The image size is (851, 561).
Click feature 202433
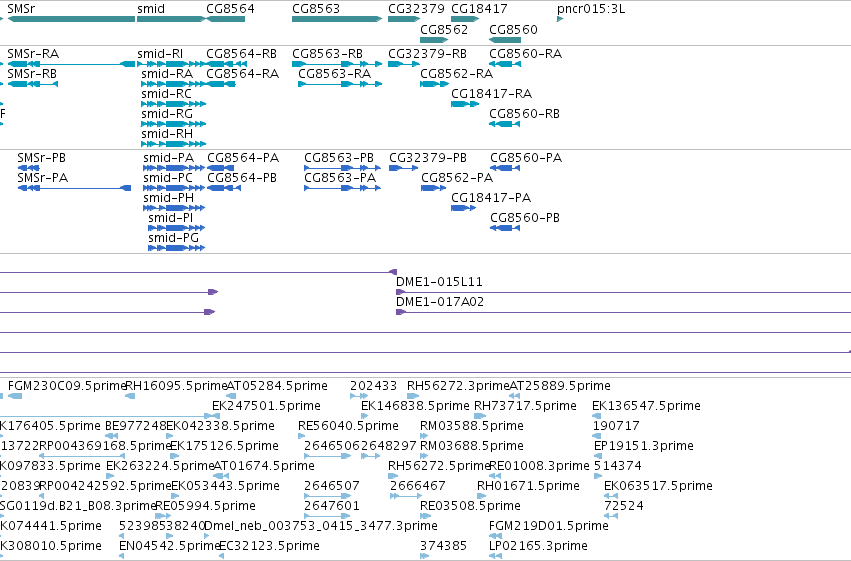[x=373, y=386]
